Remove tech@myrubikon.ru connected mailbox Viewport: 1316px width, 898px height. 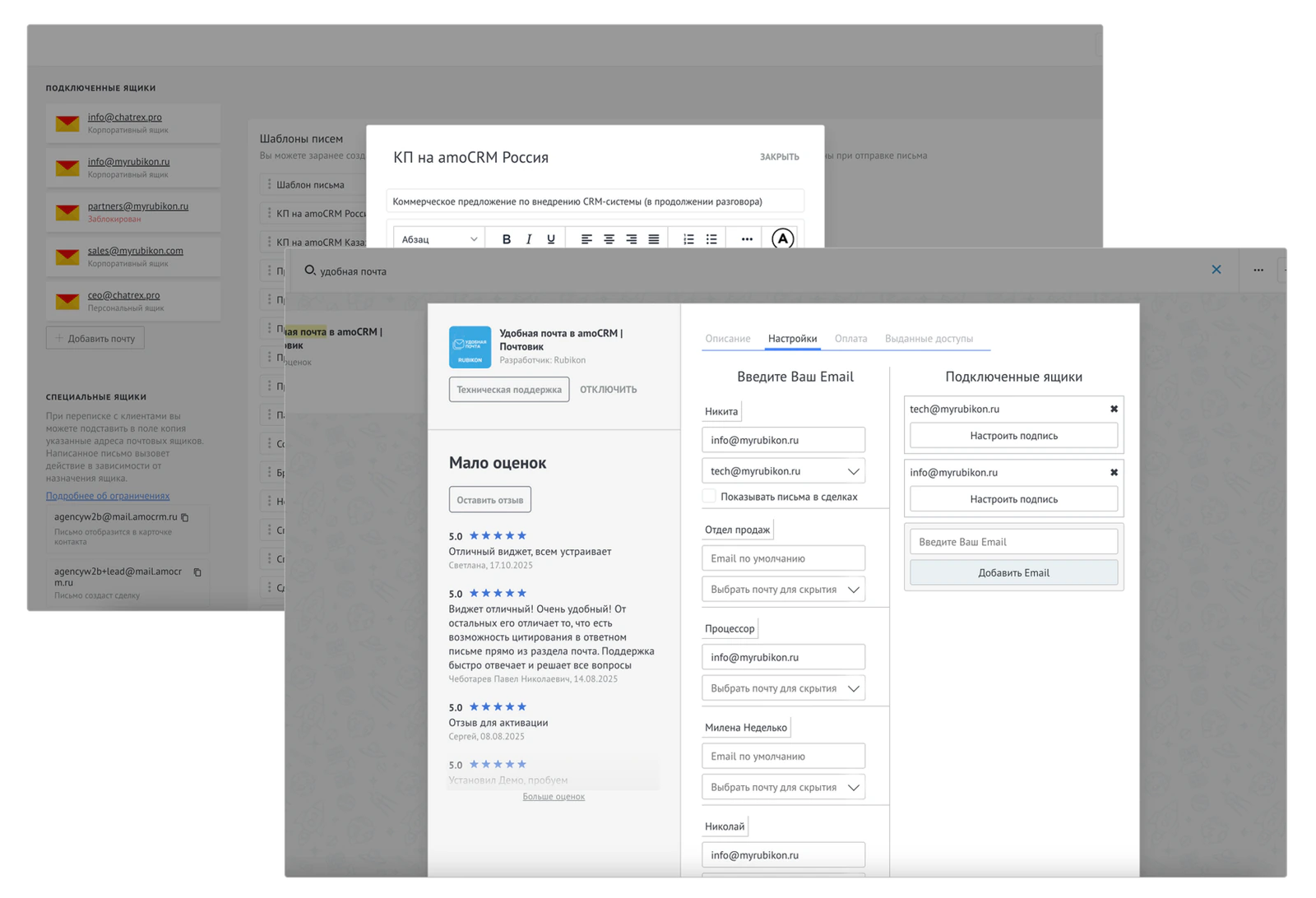[1114, 409]
